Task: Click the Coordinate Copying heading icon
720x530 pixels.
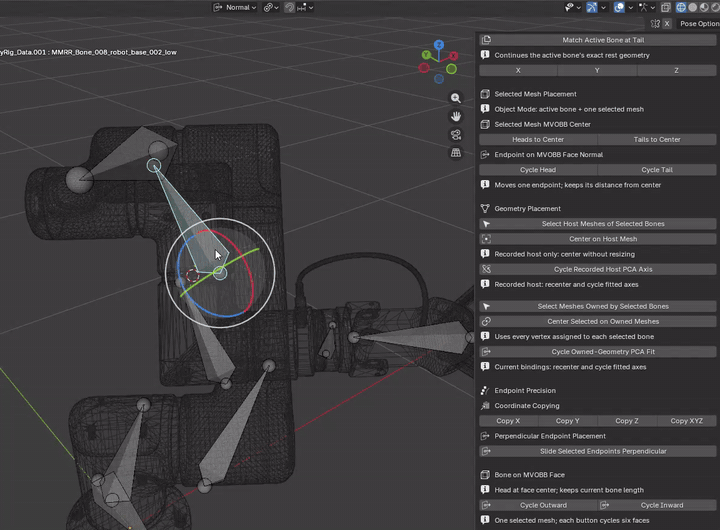Action: pyautogui.click(x=485, y=406)
